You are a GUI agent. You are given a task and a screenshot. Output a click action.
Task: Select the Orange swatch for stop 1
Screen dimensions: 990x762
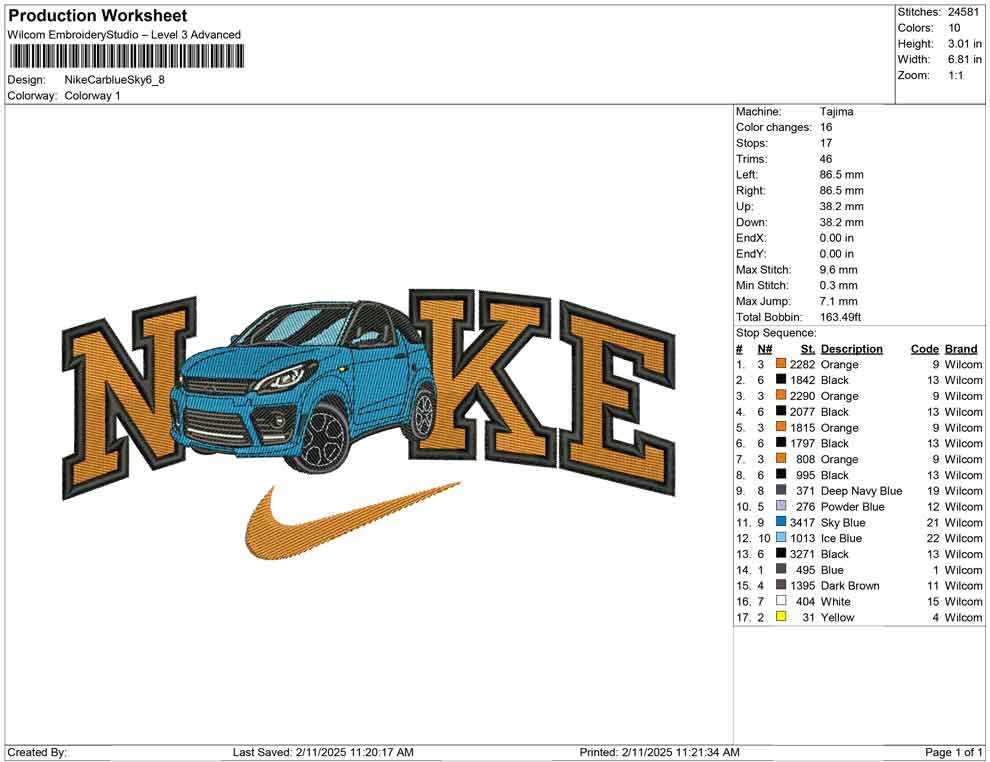tap(781, 364)
